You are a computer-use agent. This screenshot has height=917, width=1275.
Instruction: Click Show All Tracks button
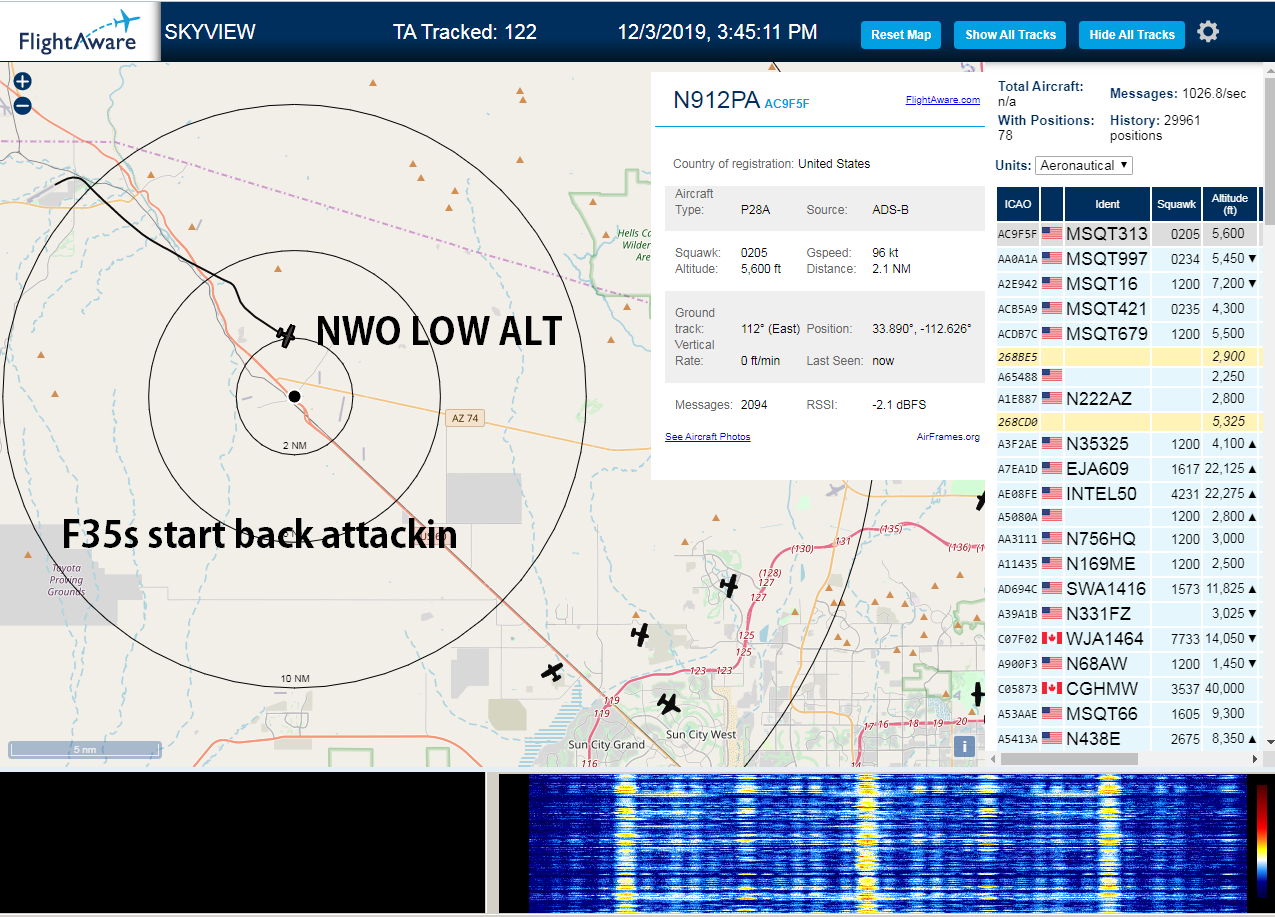1010,34
